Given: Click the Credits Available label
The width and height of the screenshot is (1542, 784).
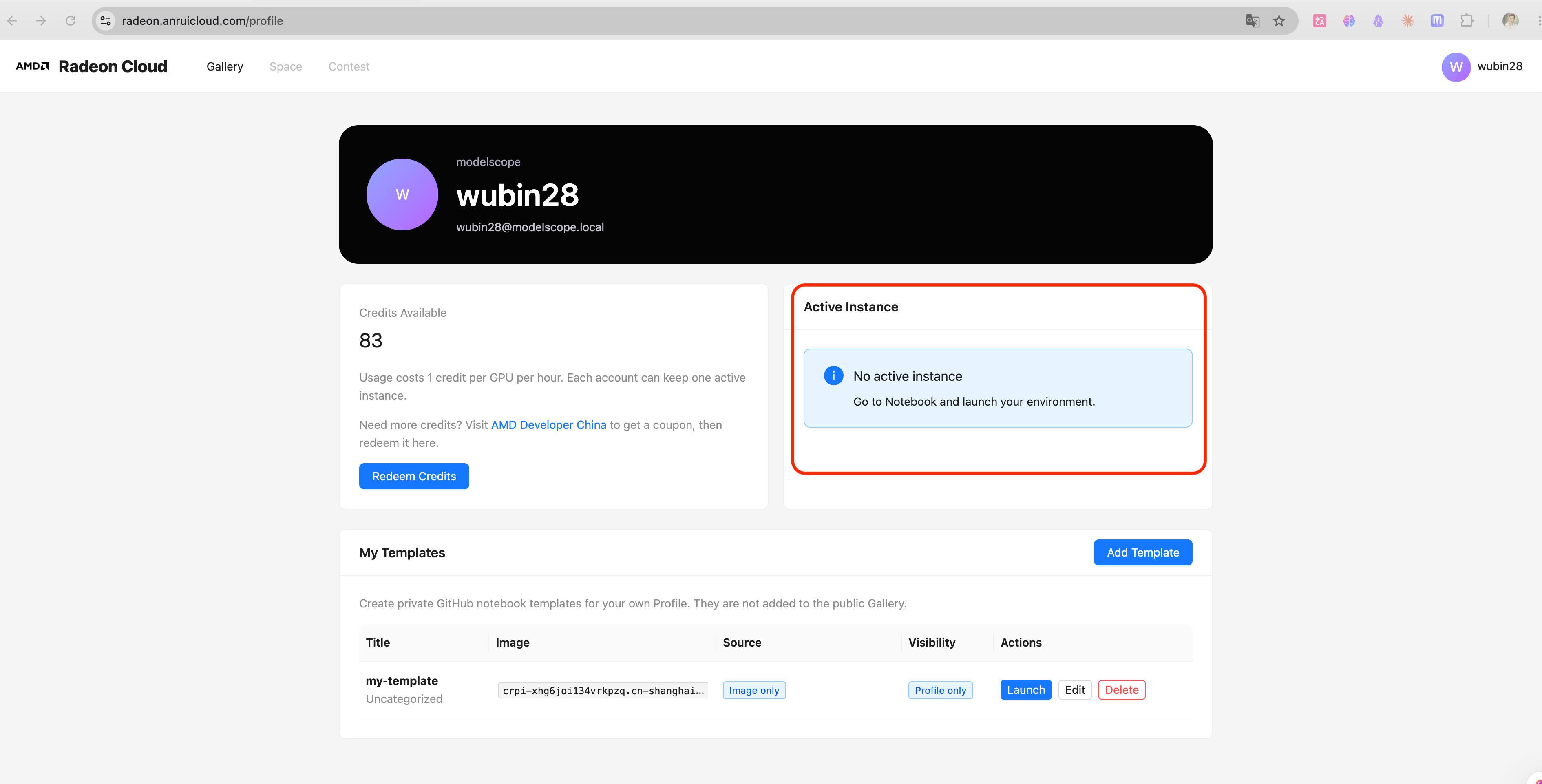Looking at the screenshot, I should [403, 313].
